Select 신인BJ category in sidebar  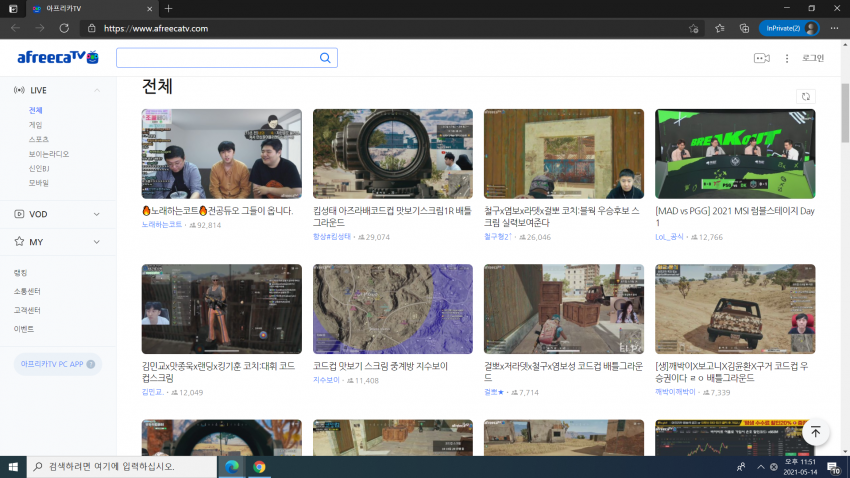click(x=38, y=169)
